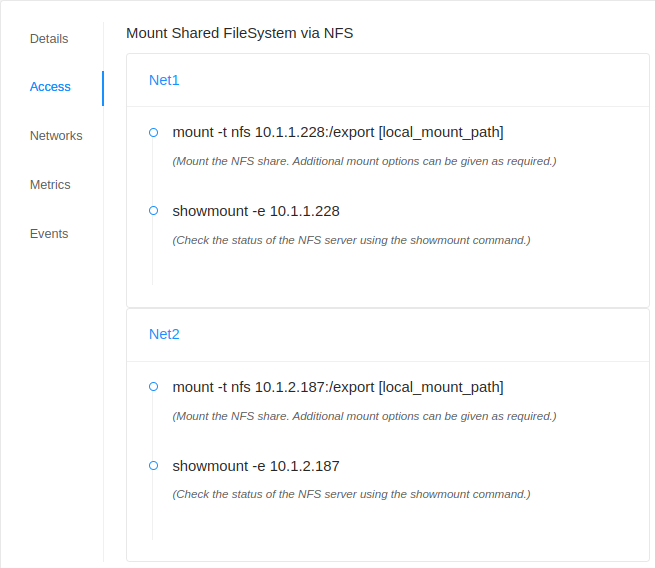This screenshot has width=655, height=568.
Task: Click timeline dot beside showmount 10.1.1.228
Action: click(153, 211)
